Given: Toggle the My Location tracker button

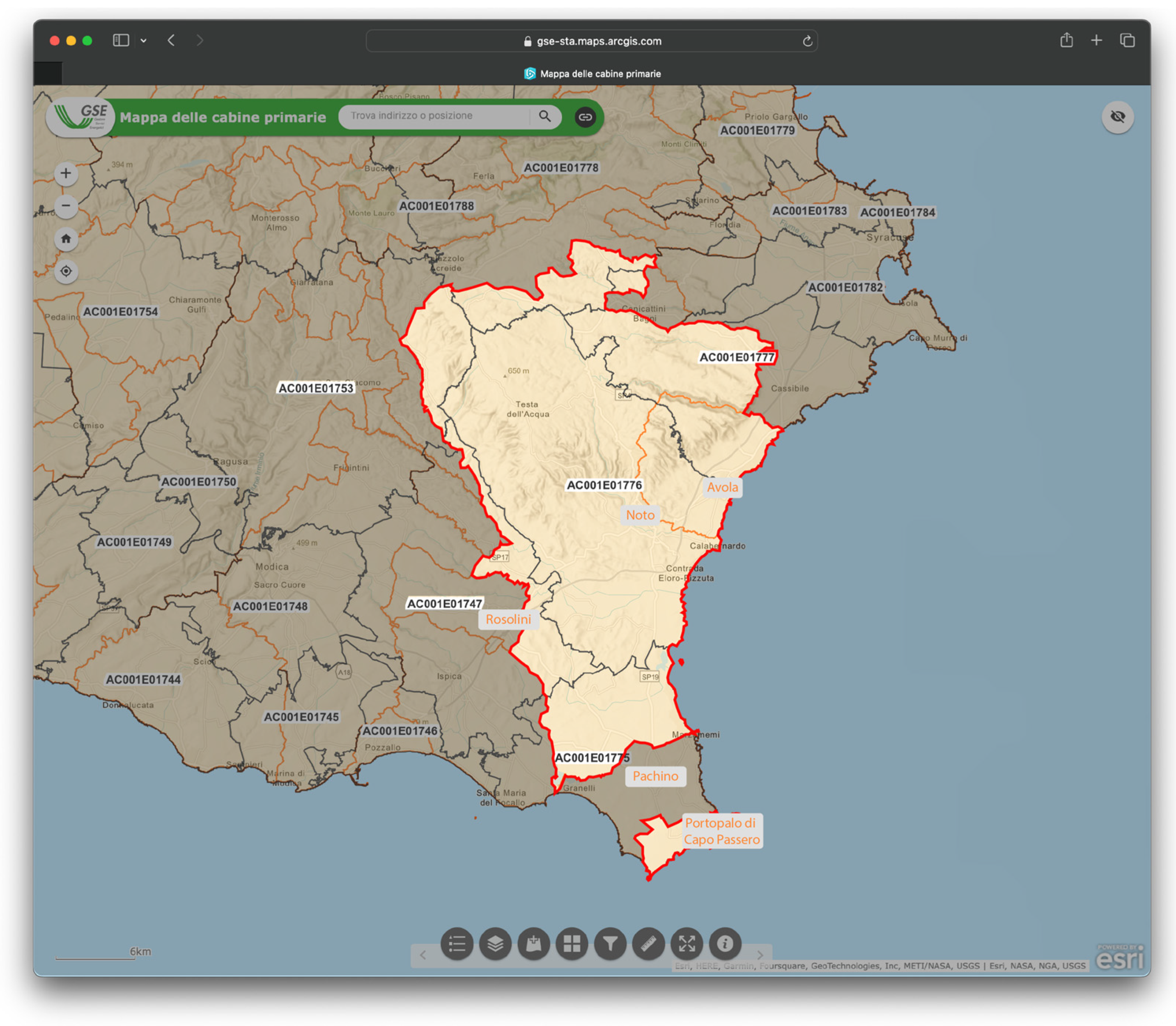Looking at the screenshot, I should [x=67, y=271].
